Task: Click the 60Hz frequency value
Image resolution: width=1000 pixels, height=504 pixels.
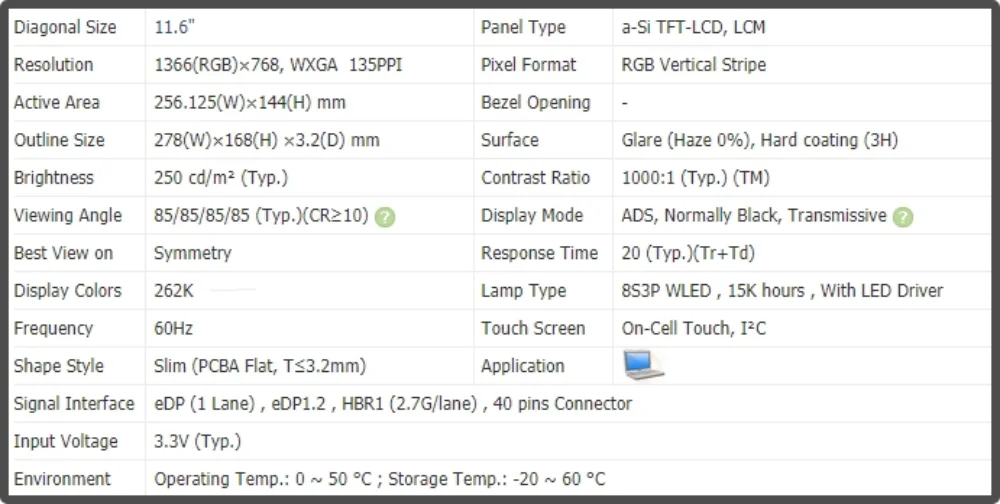Action: [173, 328]
